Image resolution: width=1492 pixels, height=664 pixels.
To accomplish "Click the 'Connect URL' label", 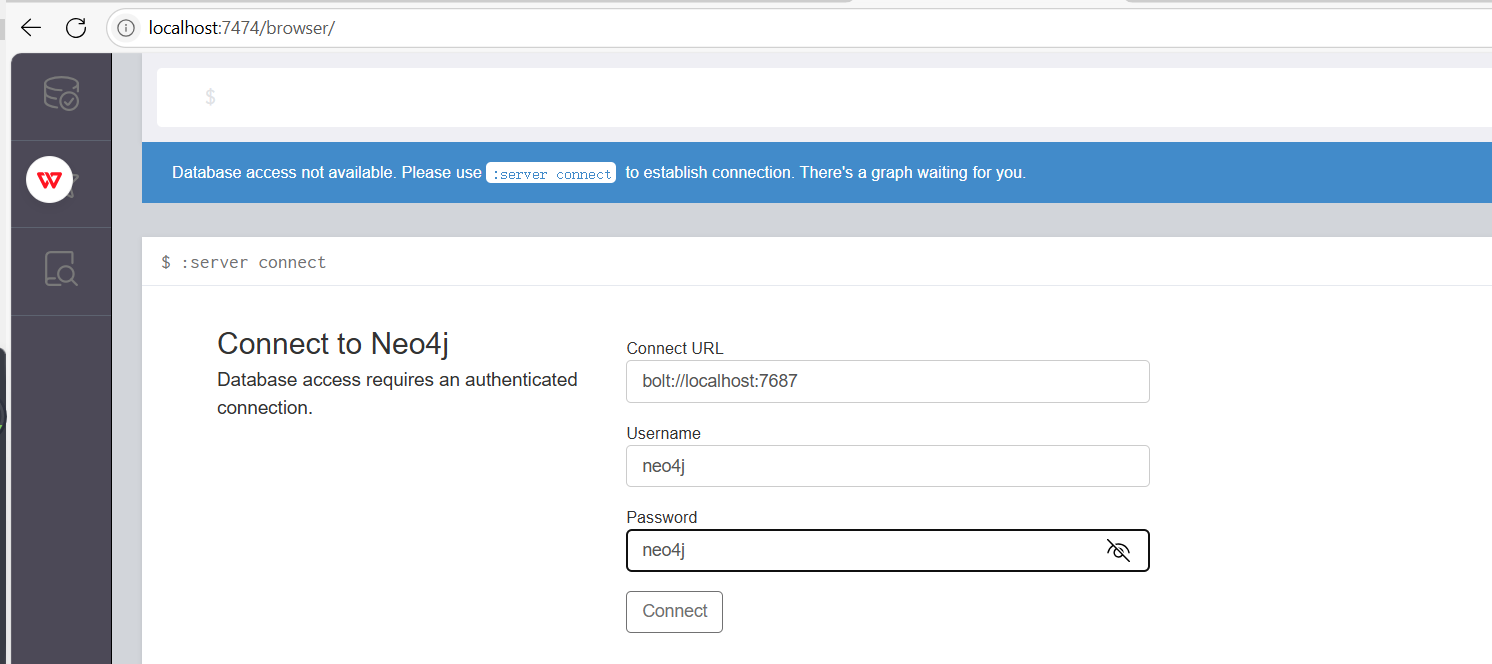I will click(x=675, y=348).
